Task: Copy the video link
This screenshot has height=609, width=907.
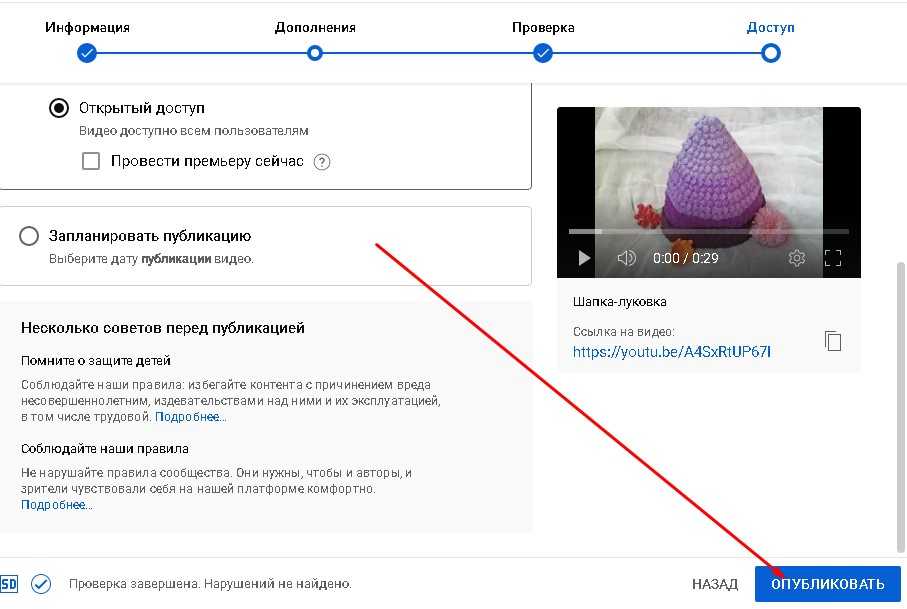Action: point(833,341)
